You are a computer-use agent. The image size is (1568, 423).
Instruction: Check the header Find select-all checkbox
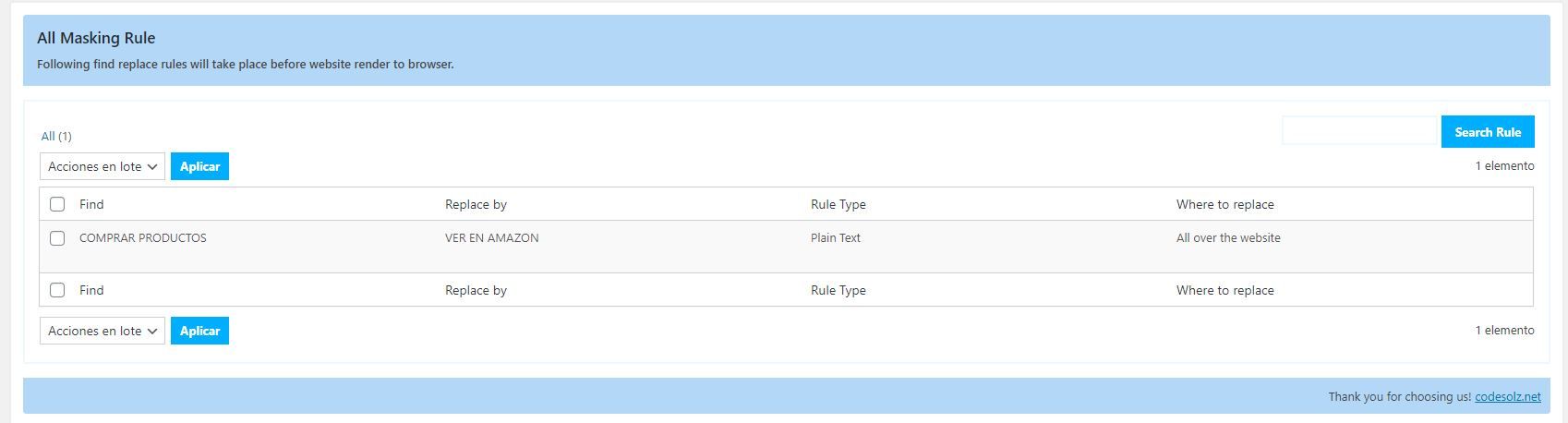(x=57, y=204)
